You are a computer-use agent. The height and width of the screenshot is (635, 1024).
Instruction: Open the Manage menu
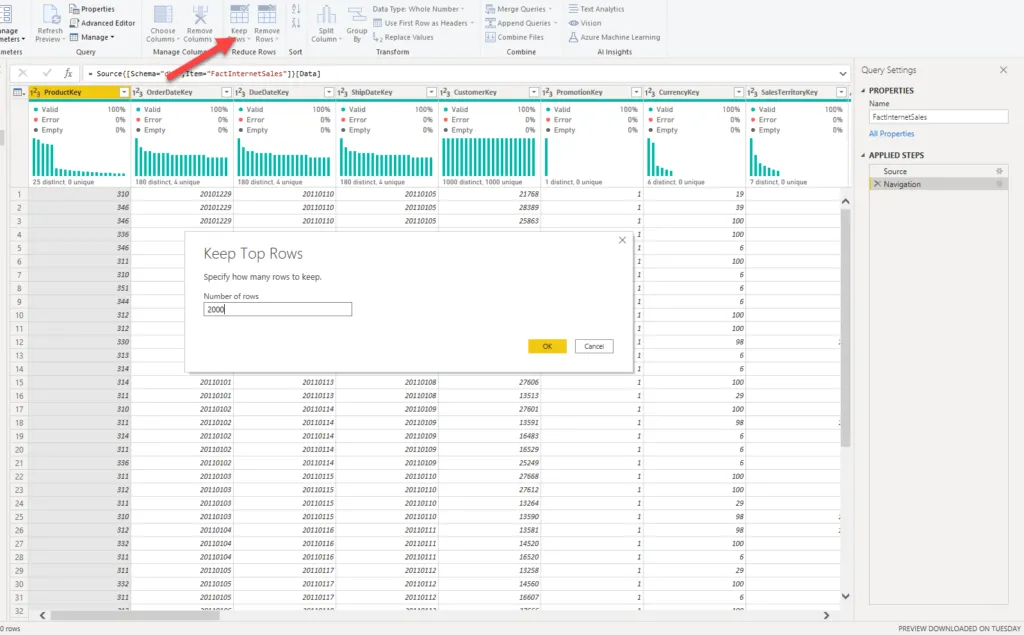97,37
